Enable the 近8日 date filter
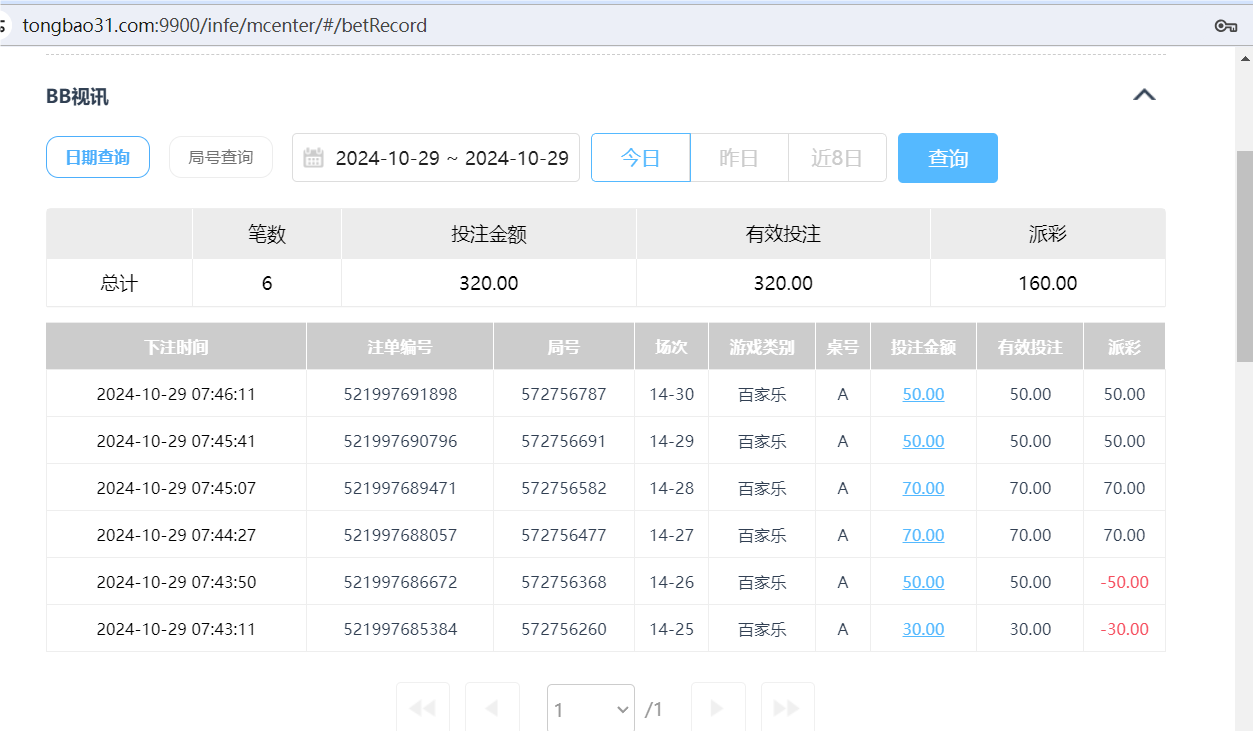Screen dimensions: 1253x732 (837, 157)
